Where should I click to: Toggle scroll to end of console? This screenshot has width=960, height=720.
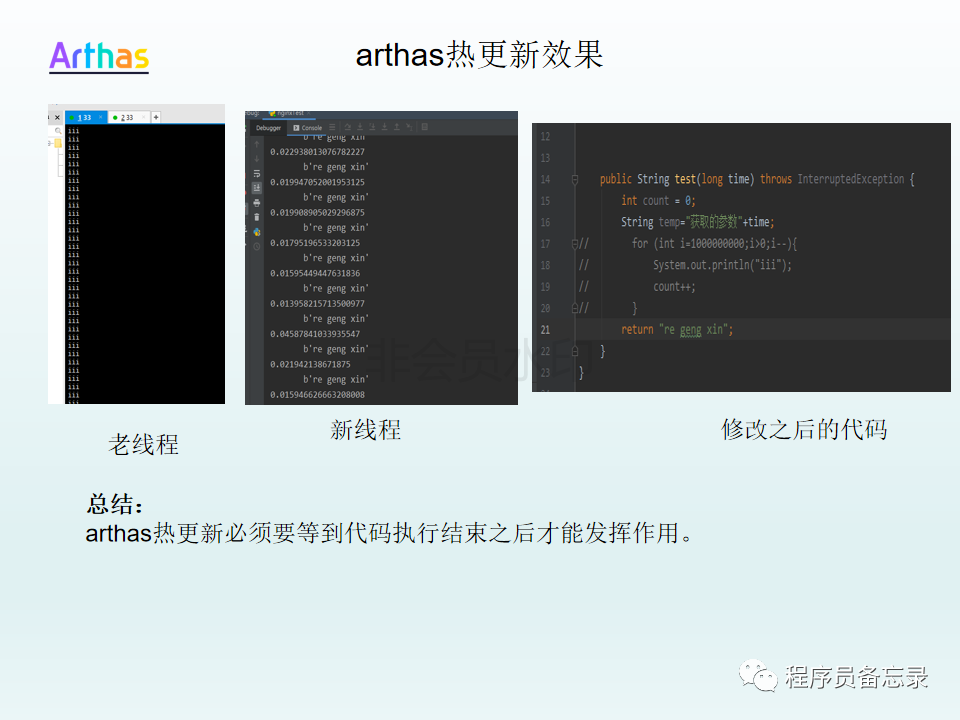pos(257,188)
